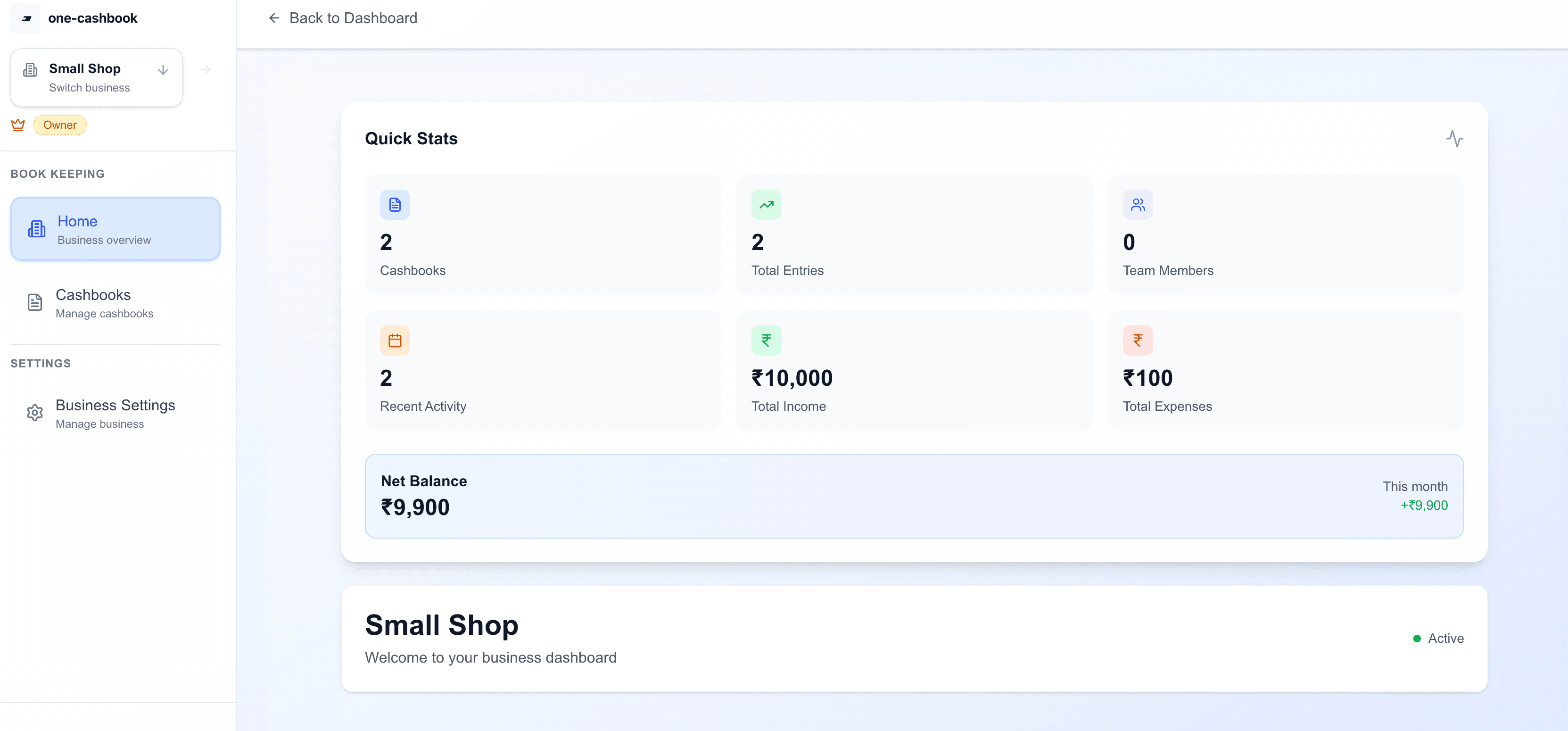
Task: Click Welcome to your business dashboard text
Action: coord(491,658)
